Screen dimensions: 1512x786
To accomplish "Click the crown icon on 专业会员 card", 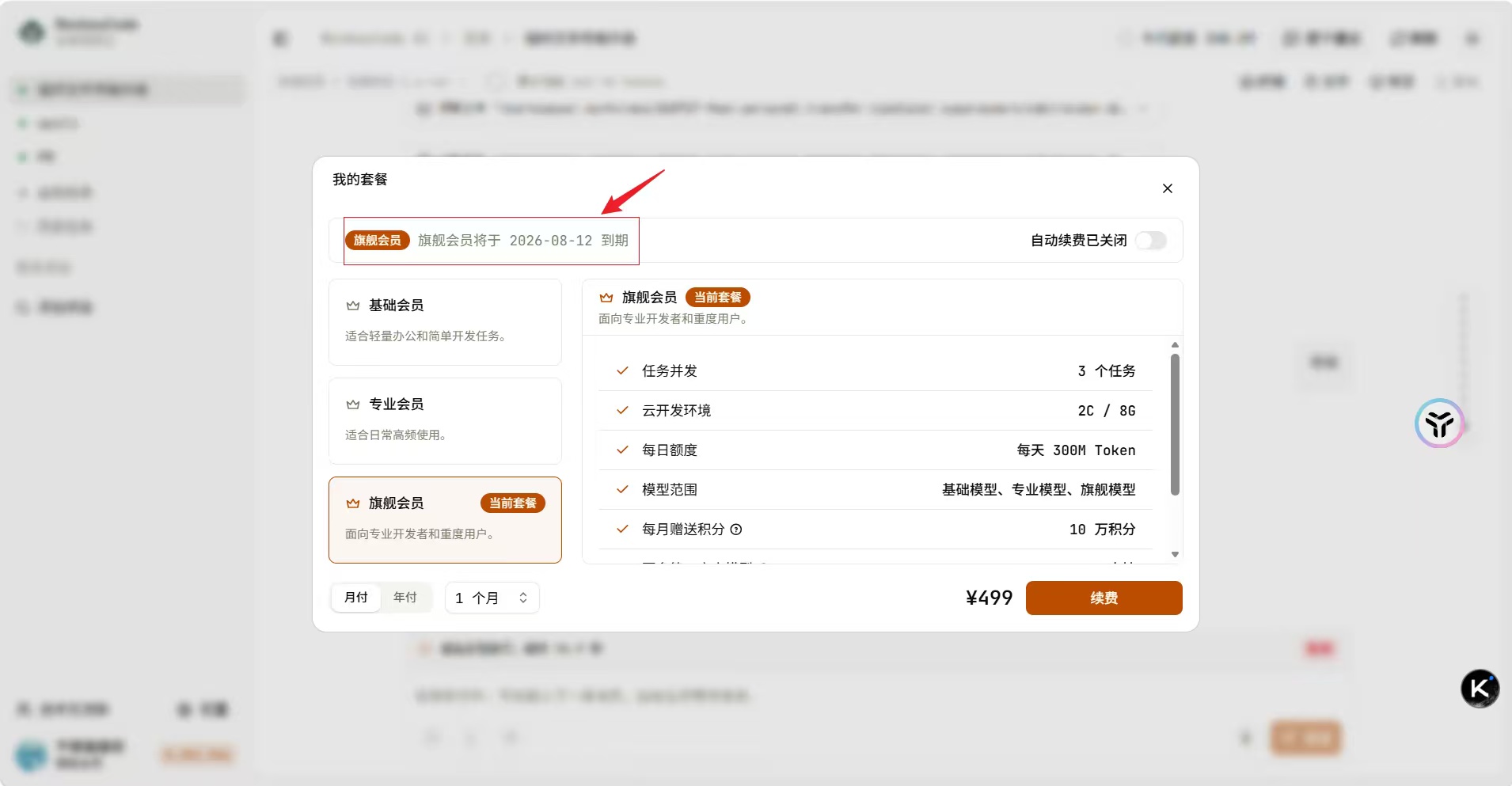I will tap(353, 404).
